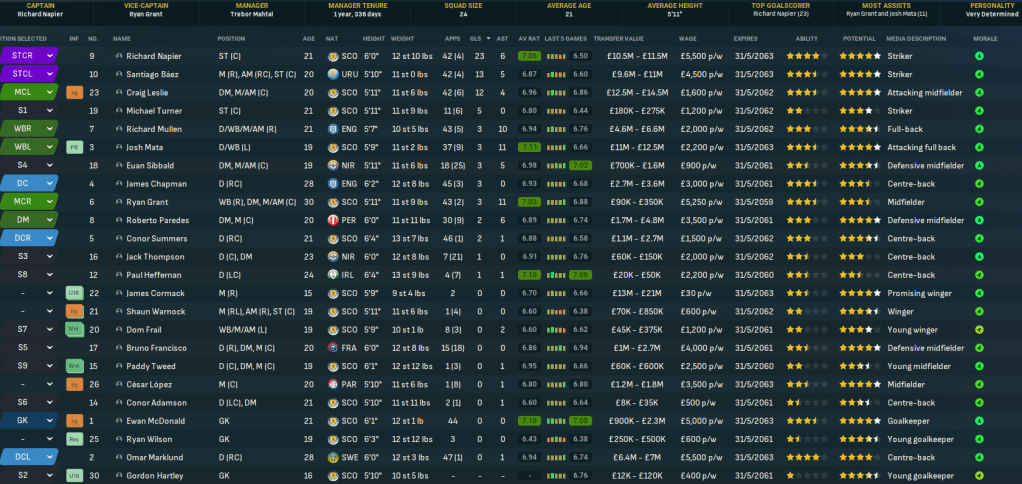The image size is (1022, 484).
Task: Sort the squad by Transfer Value header
Action: [x=617, y=38]
